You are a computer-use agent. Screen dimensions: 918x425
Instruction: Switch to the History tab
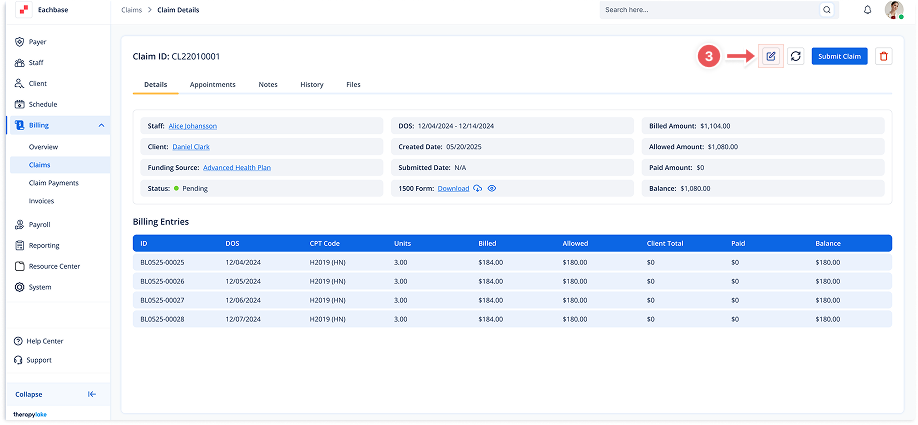tap(311, 85)
